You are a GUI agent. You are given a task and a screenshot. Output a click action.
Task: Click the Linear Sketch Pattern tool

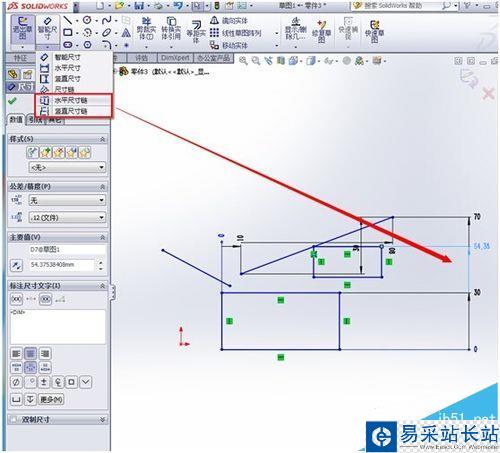(x=235, y=33)
